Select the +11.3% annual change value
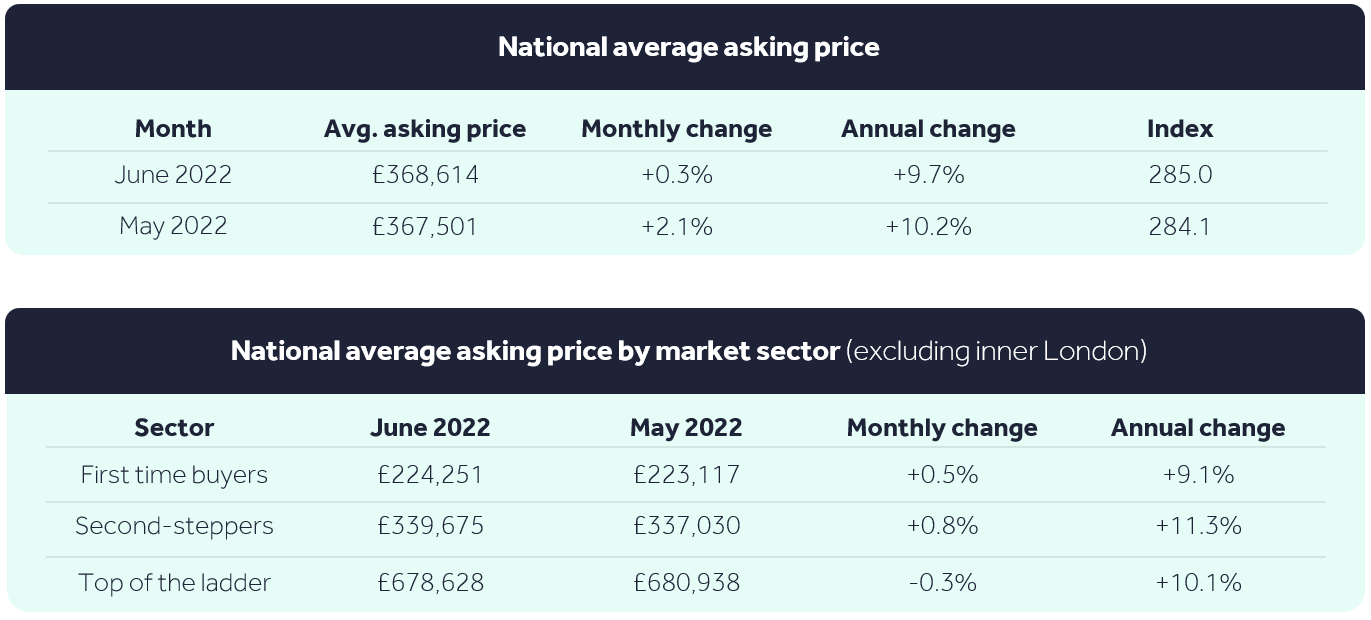Screen dimensions: 1371x620 pos(1198,526)
